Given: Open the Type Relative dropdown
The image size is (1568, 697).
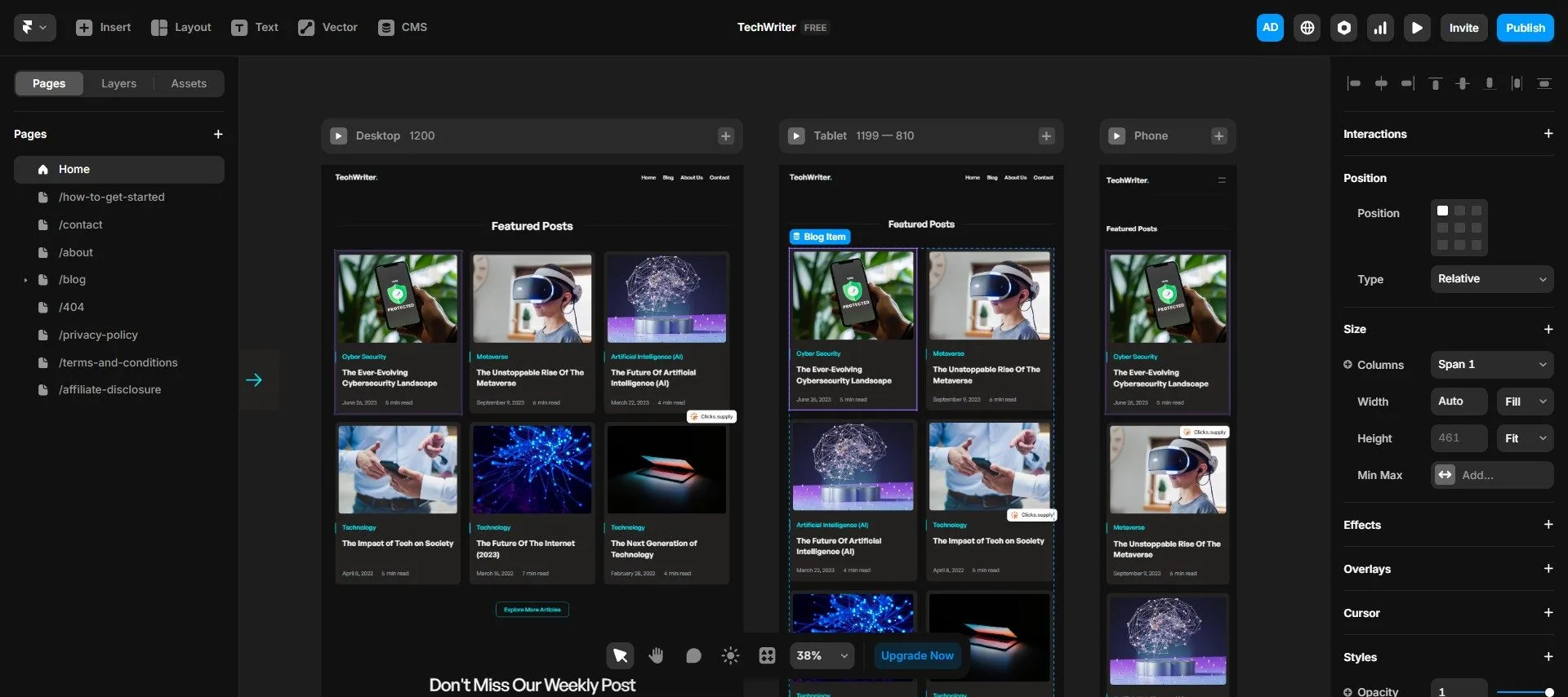Looking at the screenshot, I should [1492, 279].
